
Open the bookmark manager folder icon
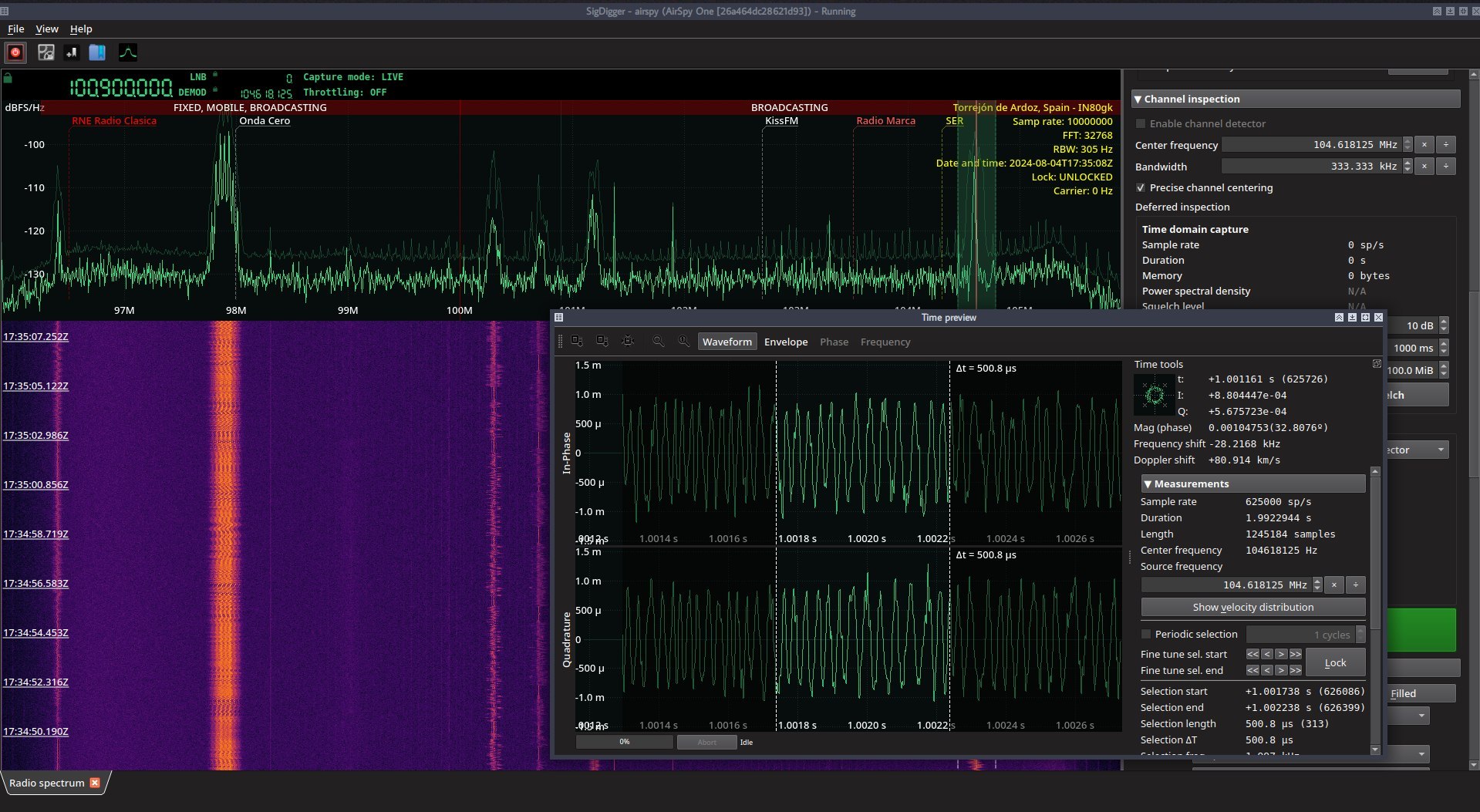[x=97, y=52]
